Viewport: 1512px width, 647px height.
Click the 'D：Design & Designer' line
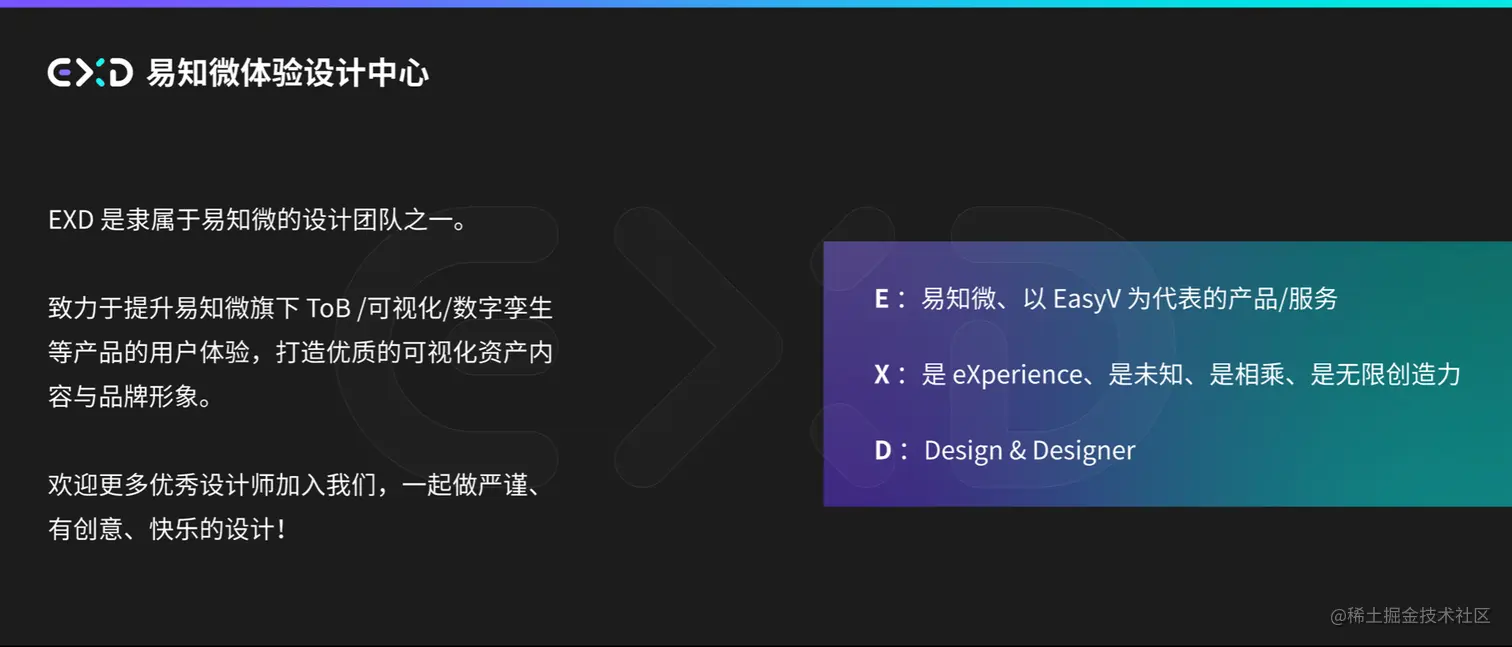pos(1004,450)
